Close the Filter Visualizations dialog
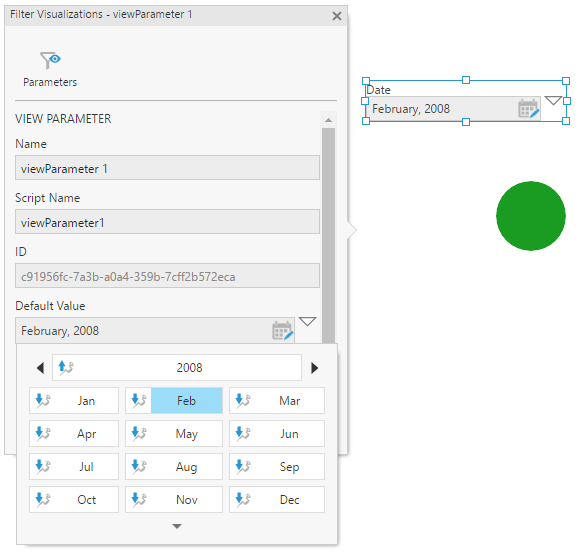 337,16
